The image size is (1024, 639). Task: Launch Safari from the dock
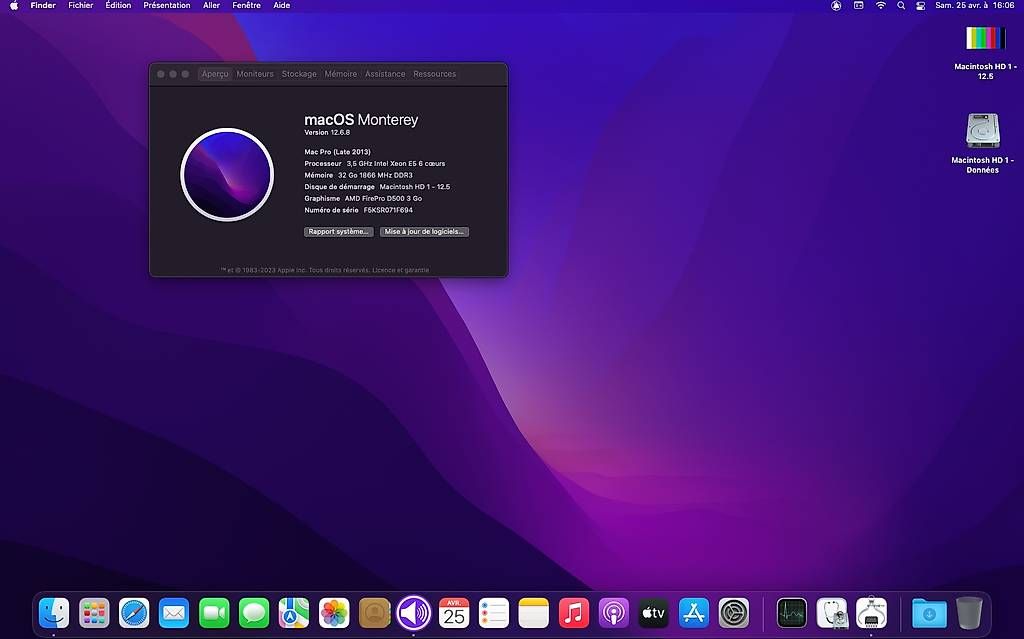coord(134,614)
